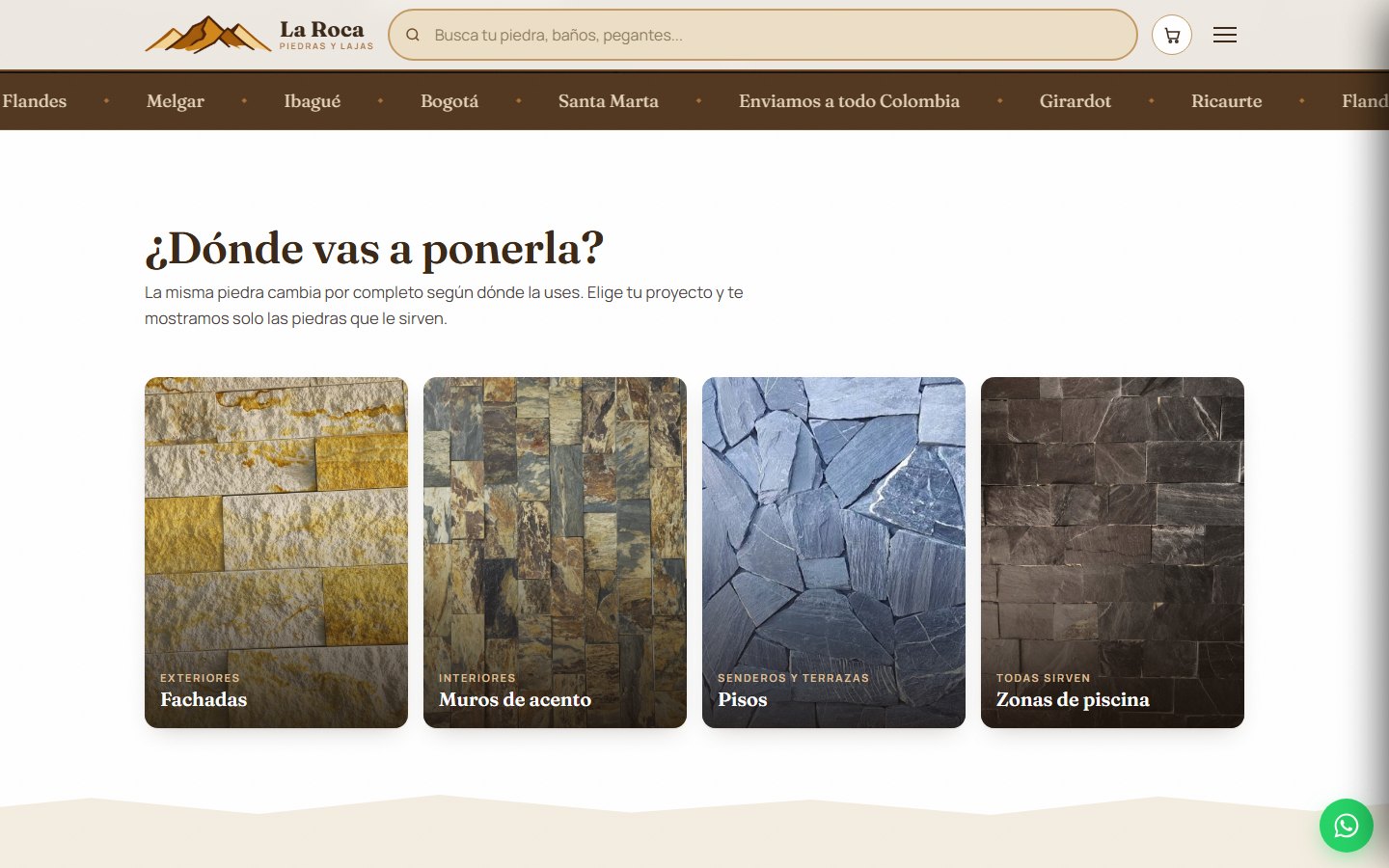This screenshot has height=868, width=1389.
Task: Open the Muros de acento card
Action: click(x=555, y=553)
